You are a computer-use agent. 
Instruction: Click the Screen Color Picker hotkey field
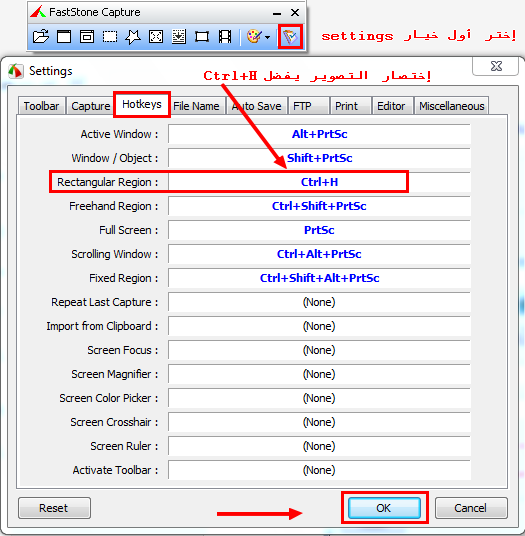click(x=319, y=398)
